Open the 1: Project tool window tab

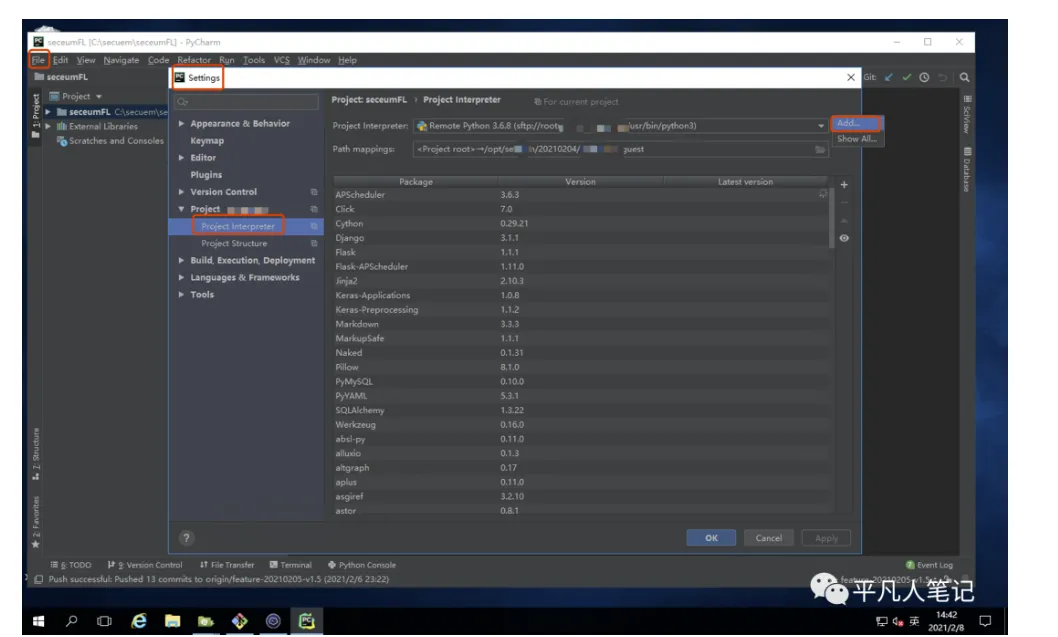(36, 115)
